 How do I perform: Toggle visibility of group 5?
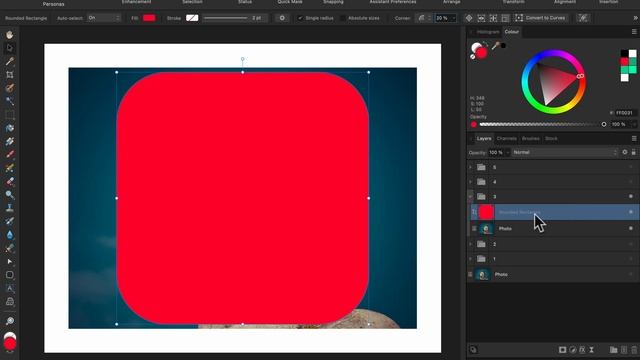point(631,167)
